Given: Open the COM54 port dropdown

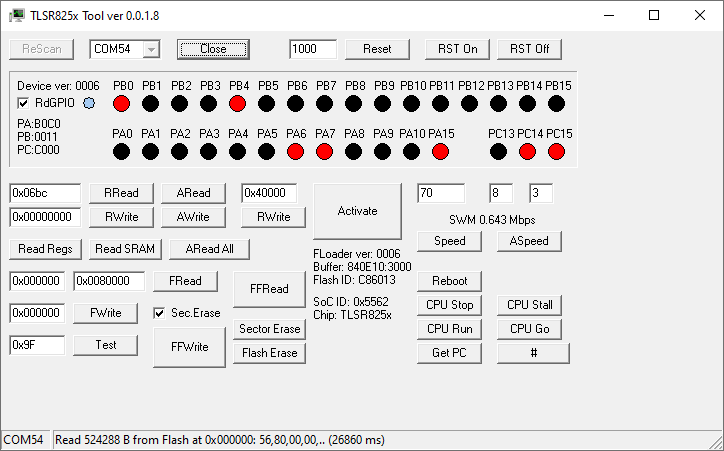Looking at the screenshot, I should tap(151, 49).
